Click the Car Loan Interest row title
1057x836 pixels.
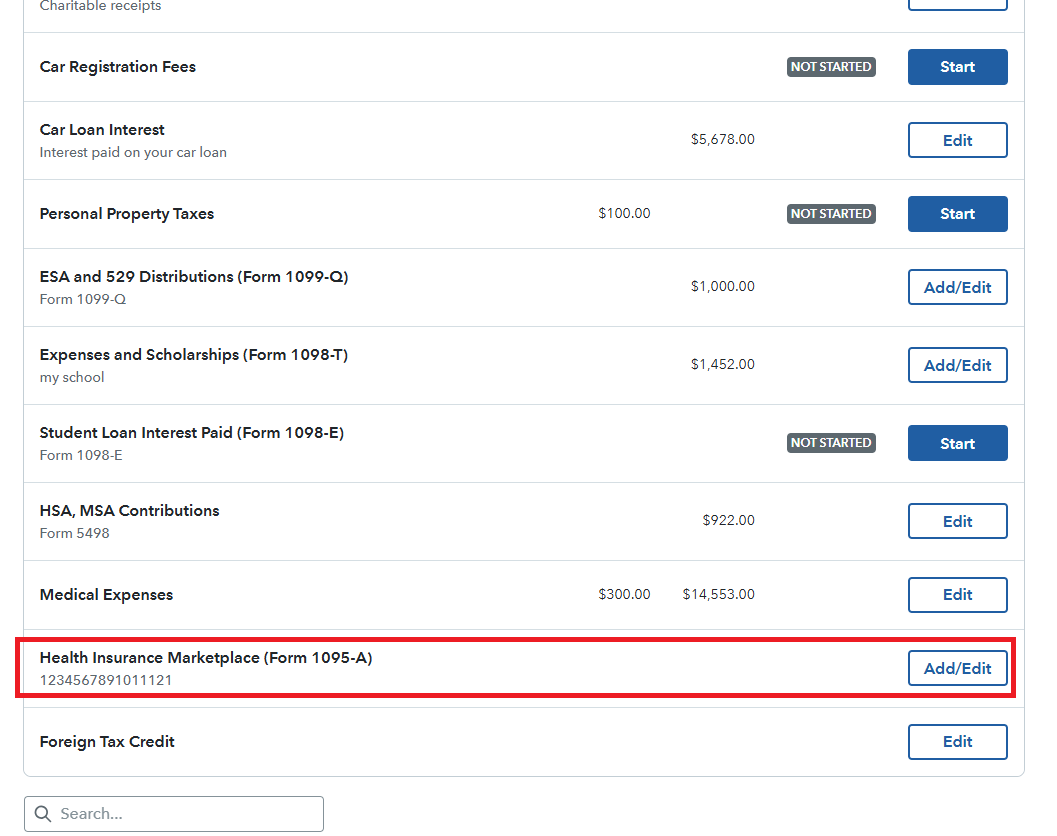tap(102, 130)
